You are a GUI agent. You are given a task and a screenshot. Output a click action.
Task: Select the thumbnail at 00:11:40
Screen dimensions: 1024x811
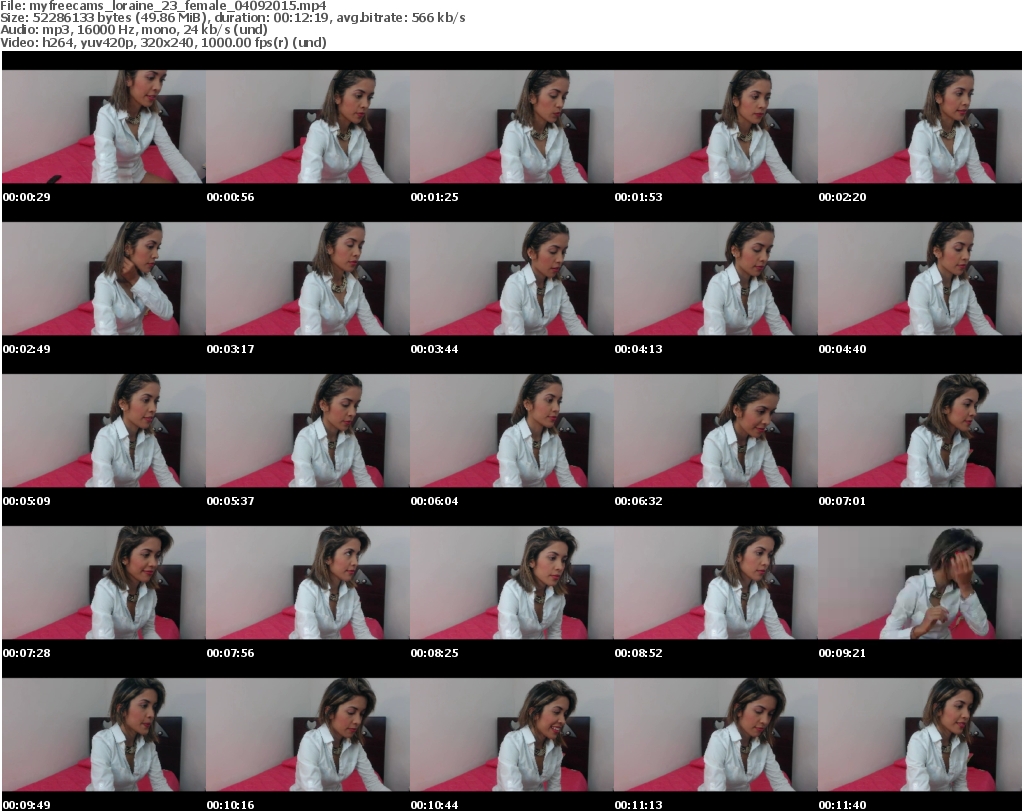920,735
